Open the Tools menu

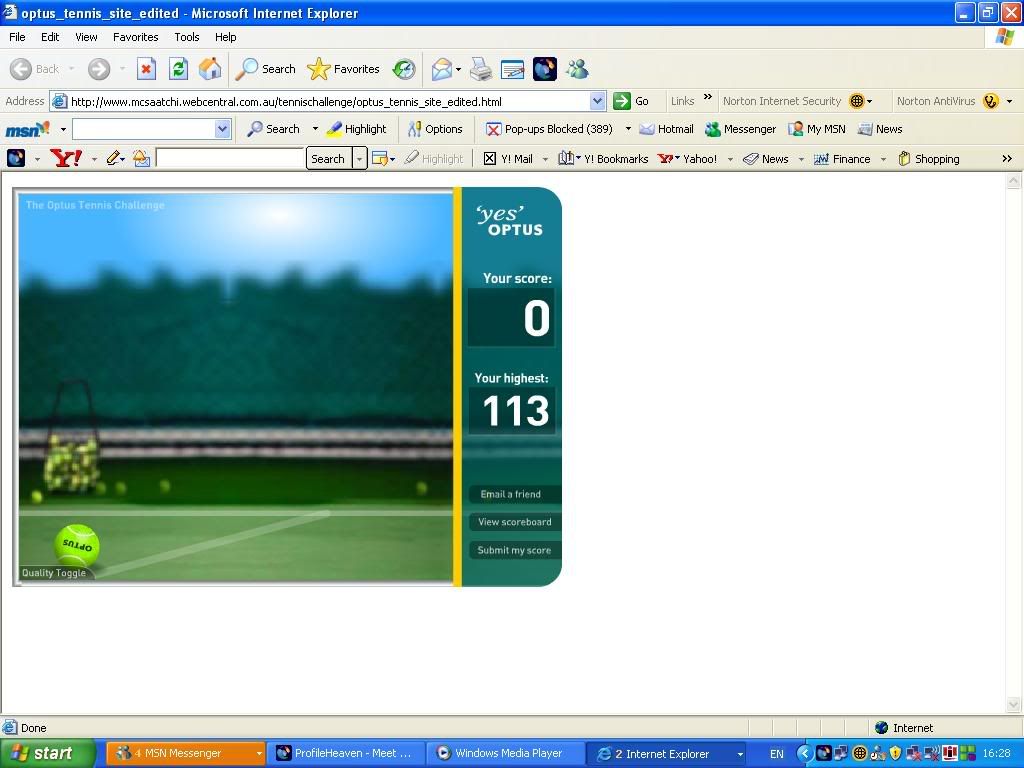coord(187,37)
